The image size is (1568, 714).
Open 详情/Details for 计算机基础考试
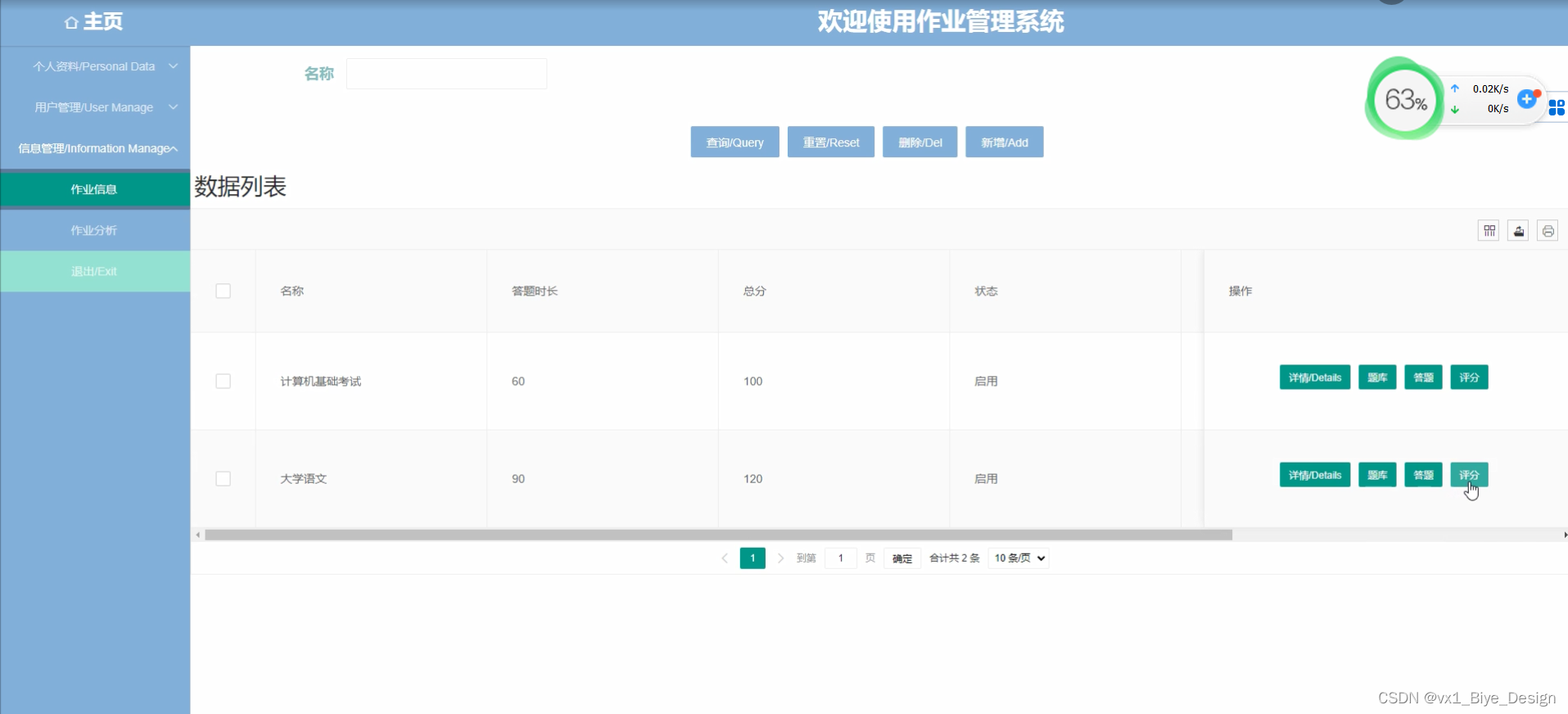coord(1315,377)
